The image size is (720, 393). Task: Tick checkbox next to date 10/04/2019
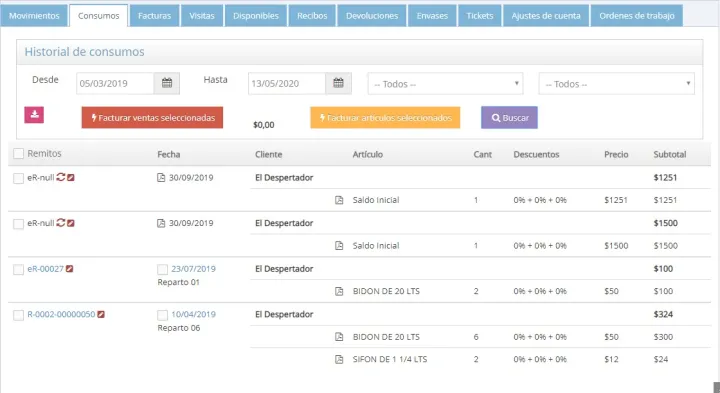tap(163, 315)
